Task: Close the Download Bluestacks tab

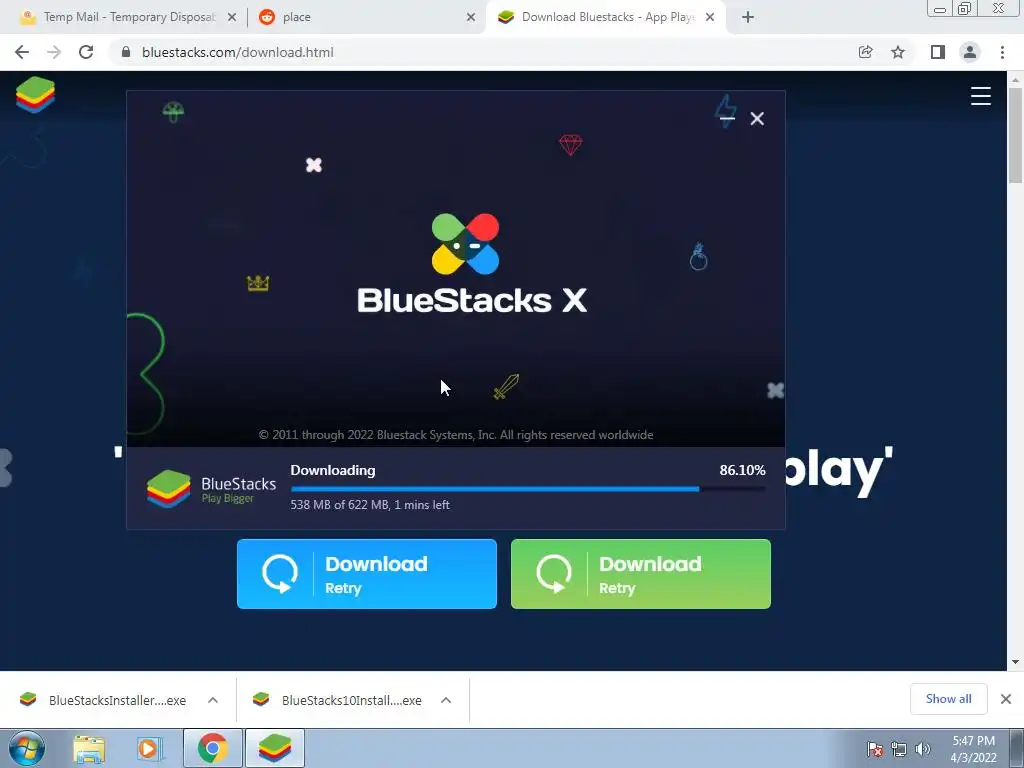Action: 710,18
